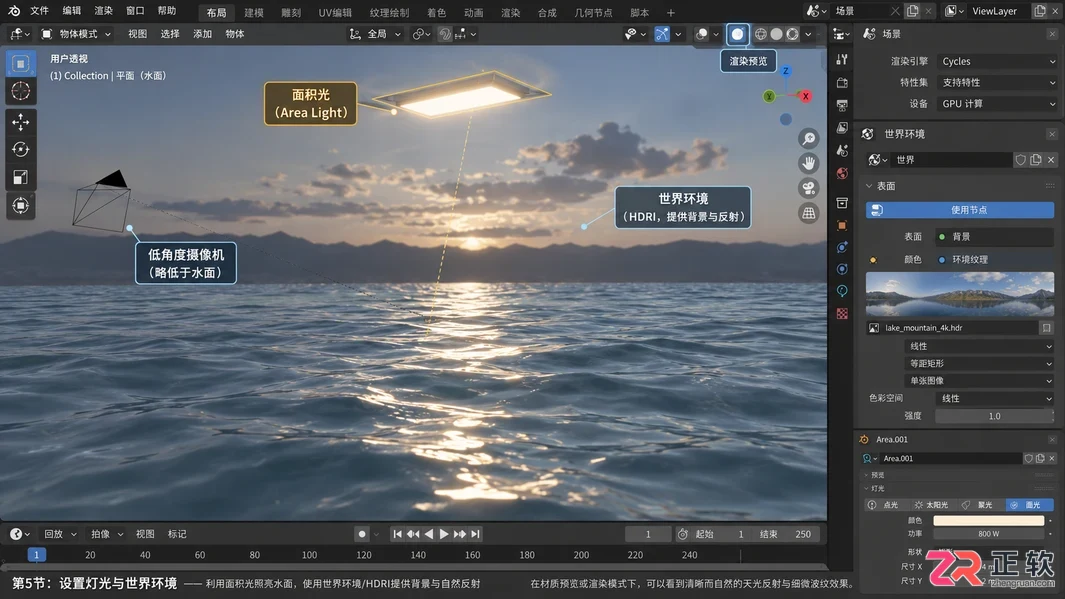Open the Physics properties tab

point(842,269)
